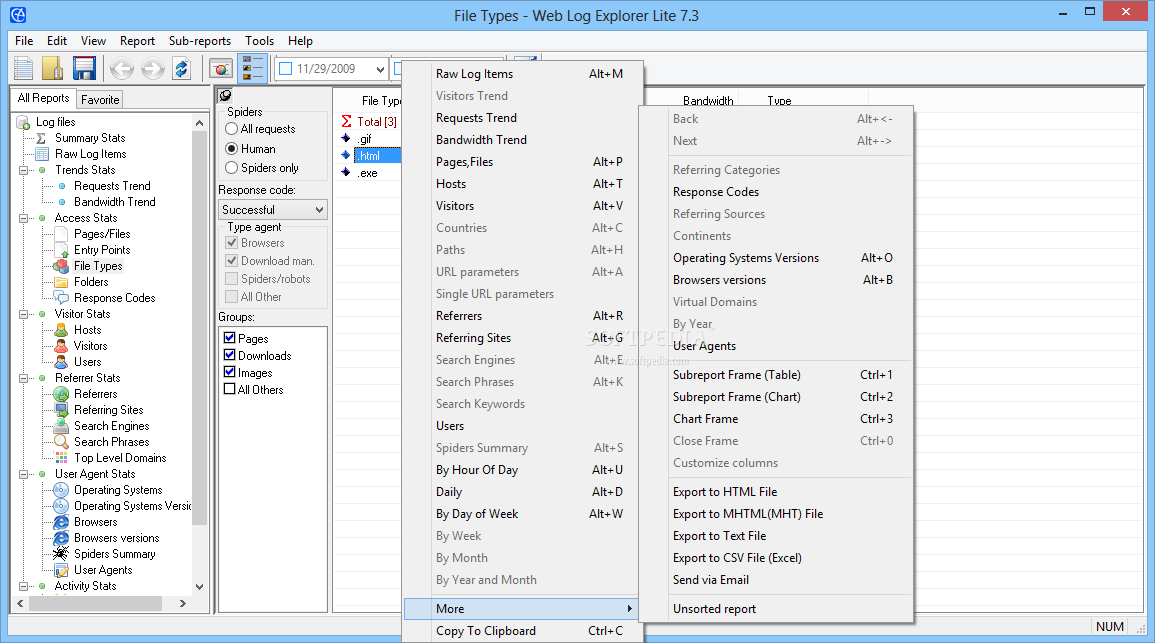Select the Human radio button

click(231, 149)
